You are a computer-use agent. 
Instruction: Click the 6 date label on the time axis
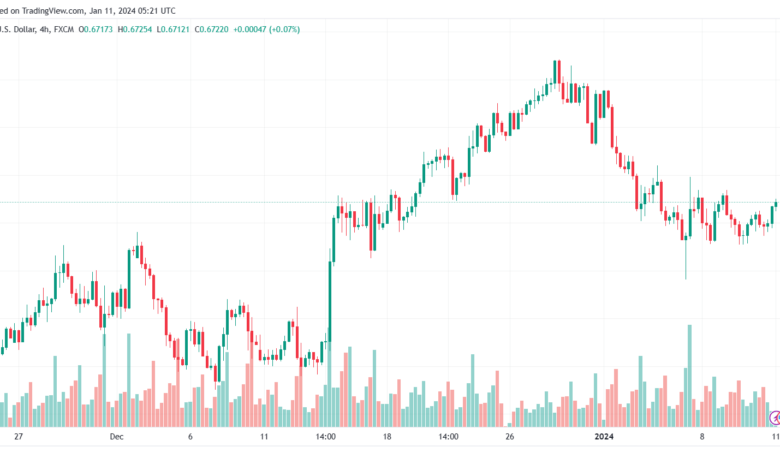click(x=190, y=437)
